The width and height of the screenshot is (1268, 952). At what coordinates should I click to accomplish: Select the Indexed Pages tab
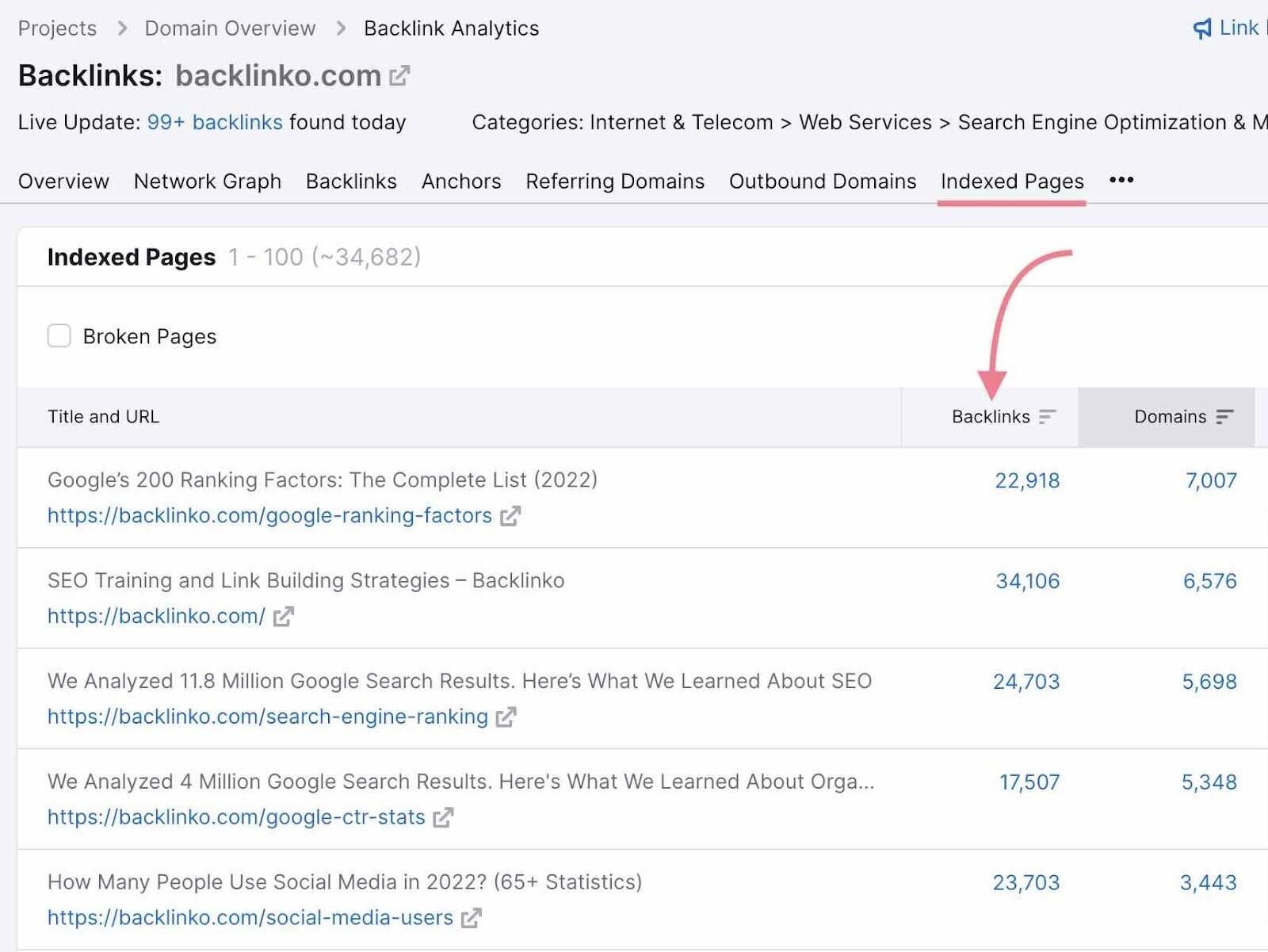[1012, 182]
